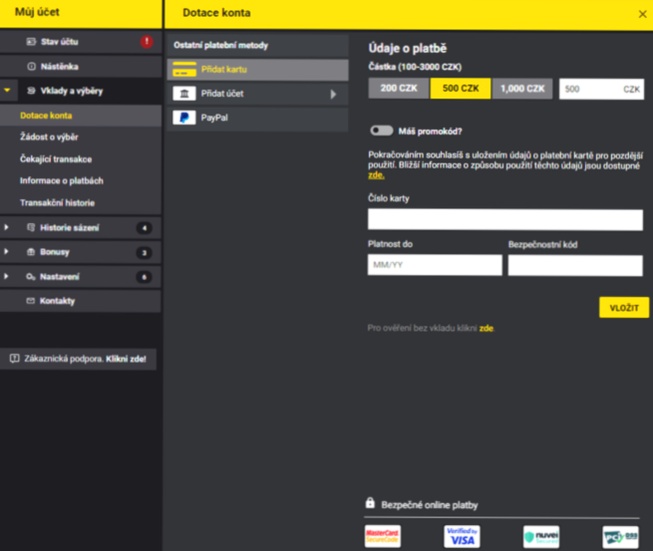
Task: Click Klikni zde! customer support link
Action: (126, 359)
